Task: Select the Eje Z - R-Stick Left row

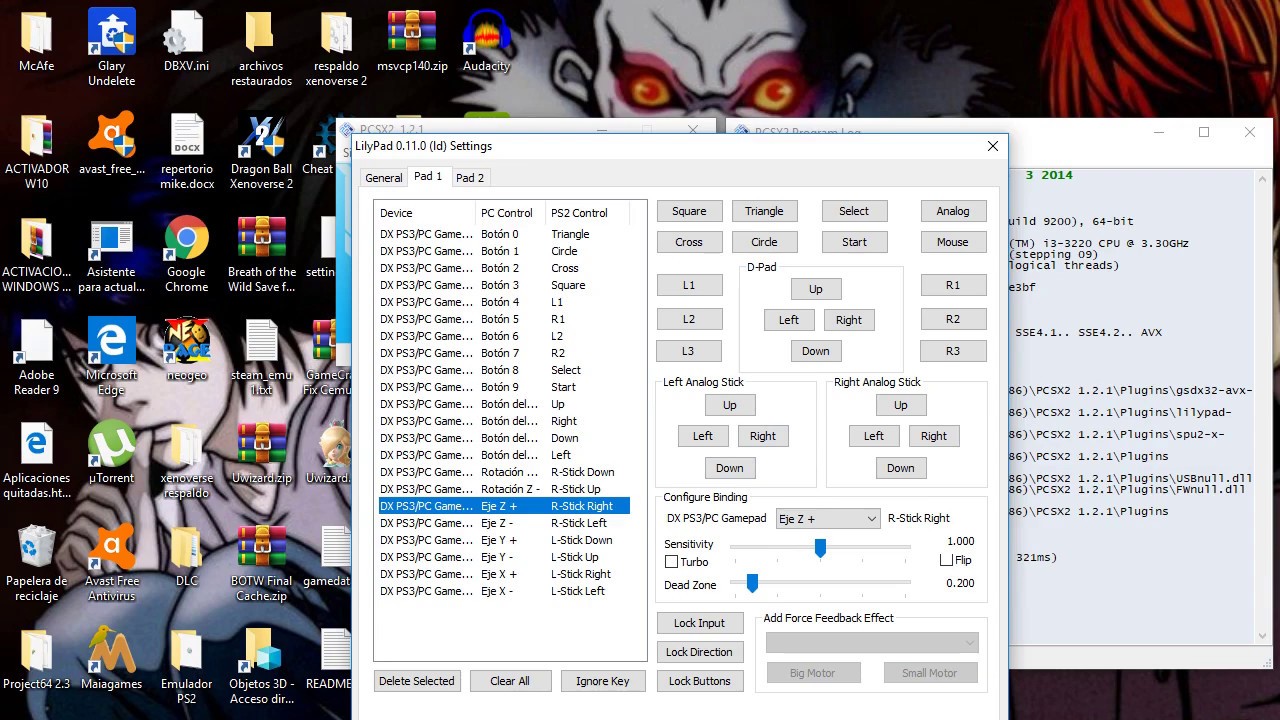Action: coord(504,523)
